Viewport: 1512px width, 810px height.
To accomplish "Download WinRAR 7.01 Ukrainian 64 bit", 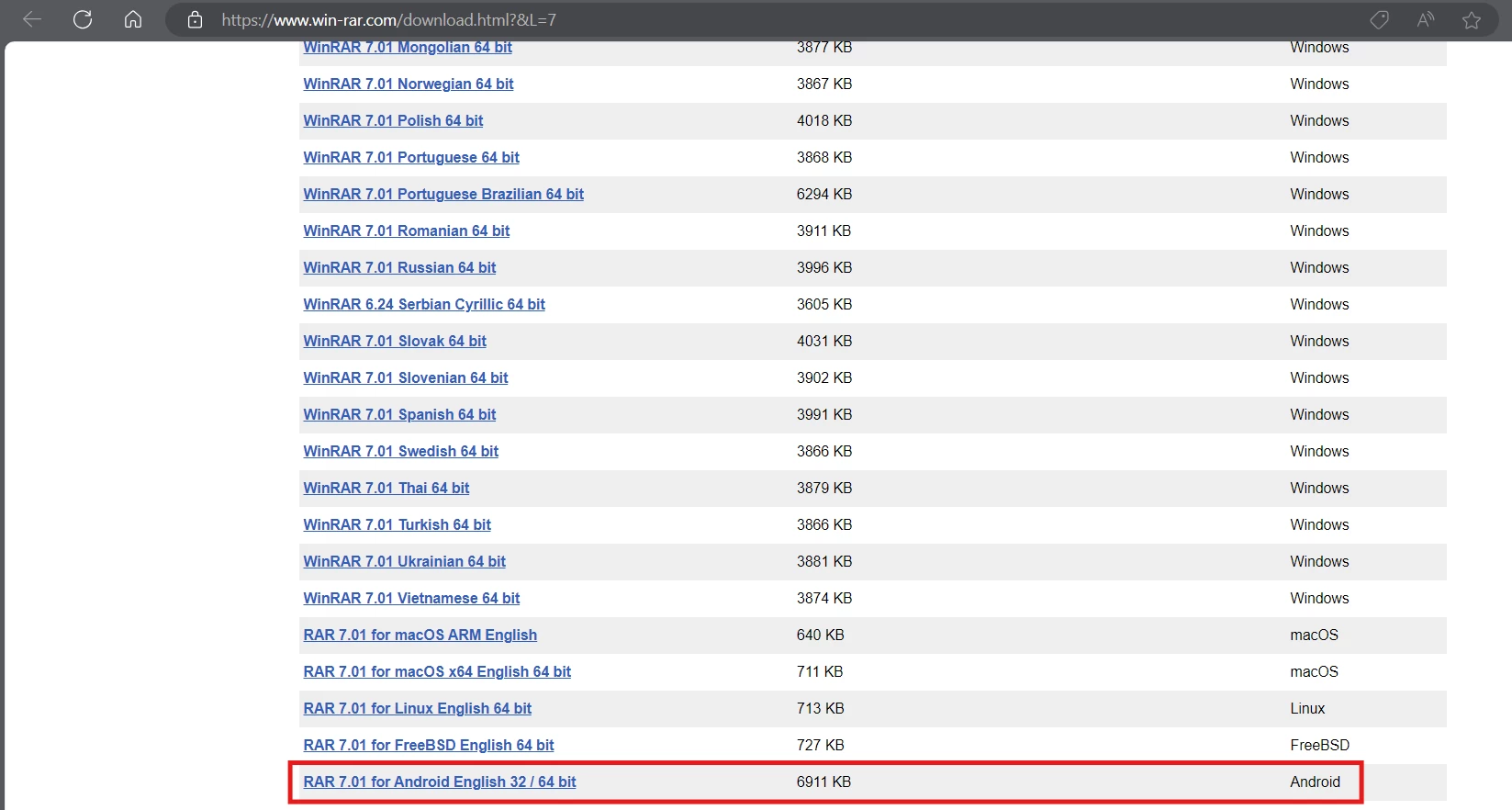I will click(x=405, y=561).
